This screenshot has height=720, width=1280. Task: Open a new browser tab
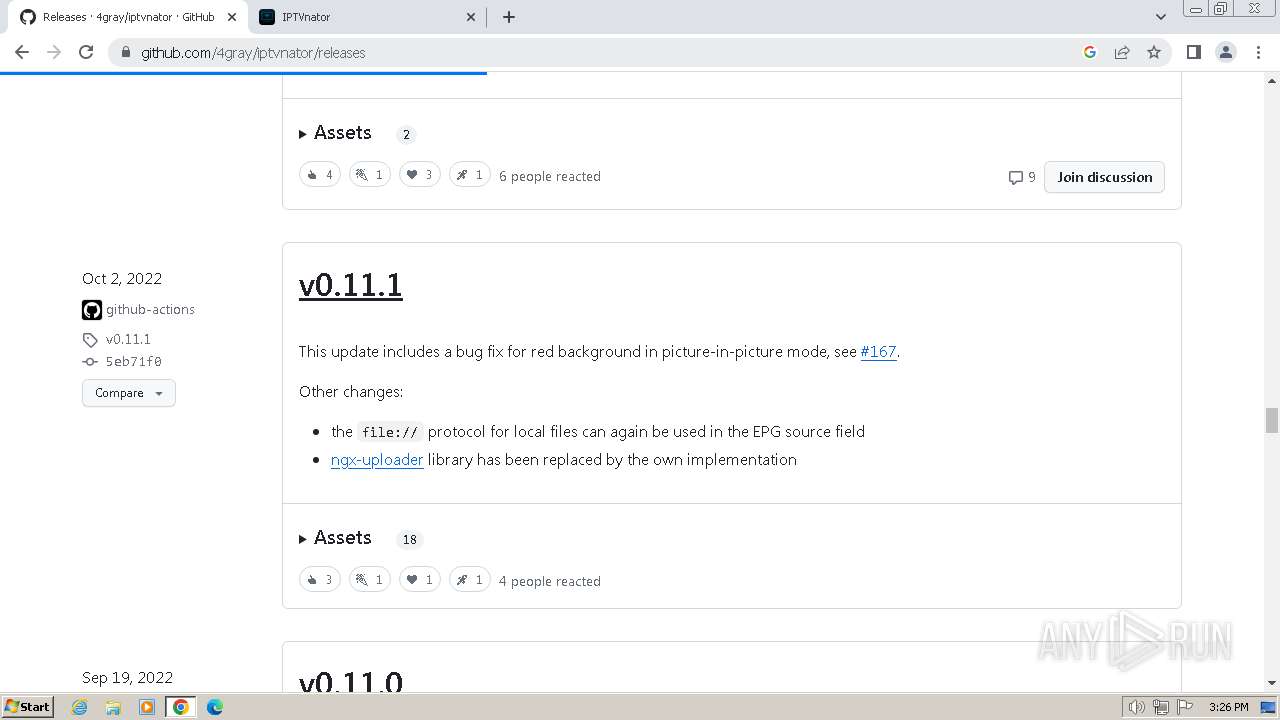pos(508,17)
